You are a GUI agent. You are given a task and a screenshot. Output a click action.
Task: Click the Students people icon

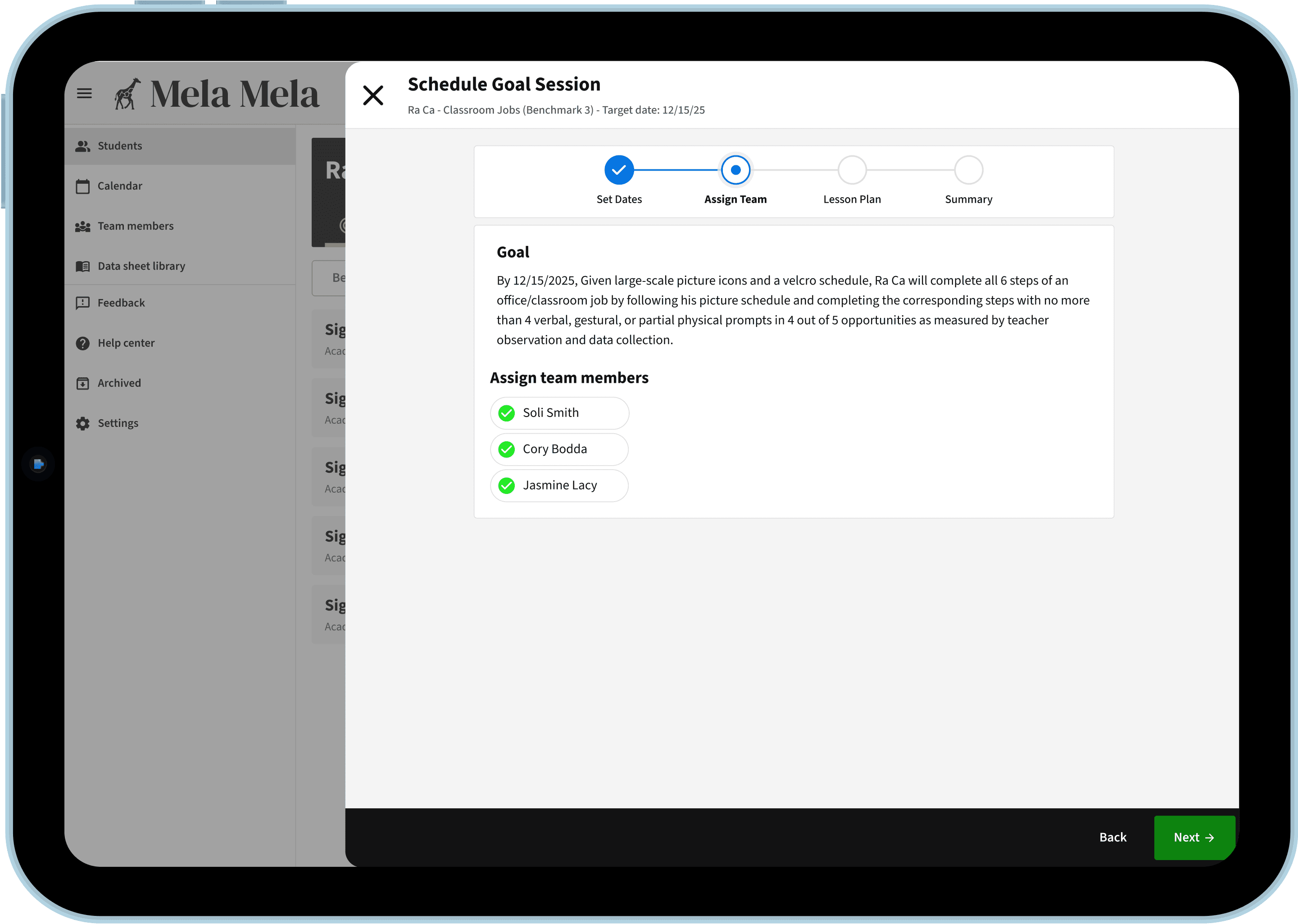click(83, 146)
